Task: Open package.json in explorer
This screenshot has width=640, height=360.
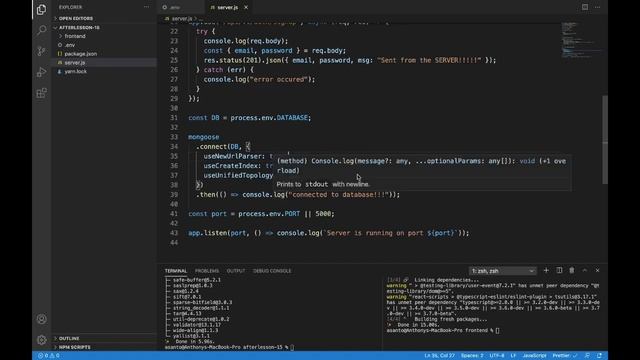Action: (x=80, y=54)
